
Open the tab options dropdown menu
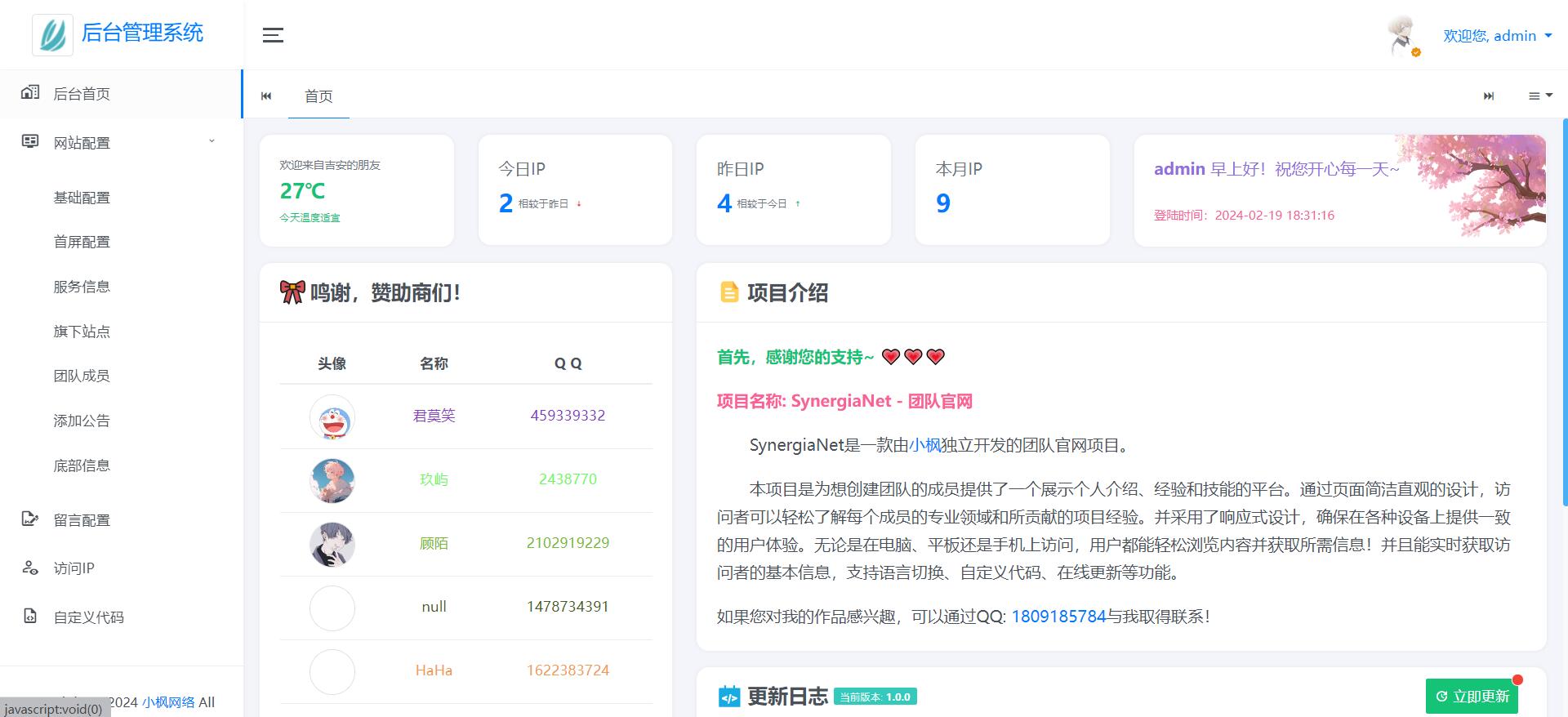[x=1540, y=96]
